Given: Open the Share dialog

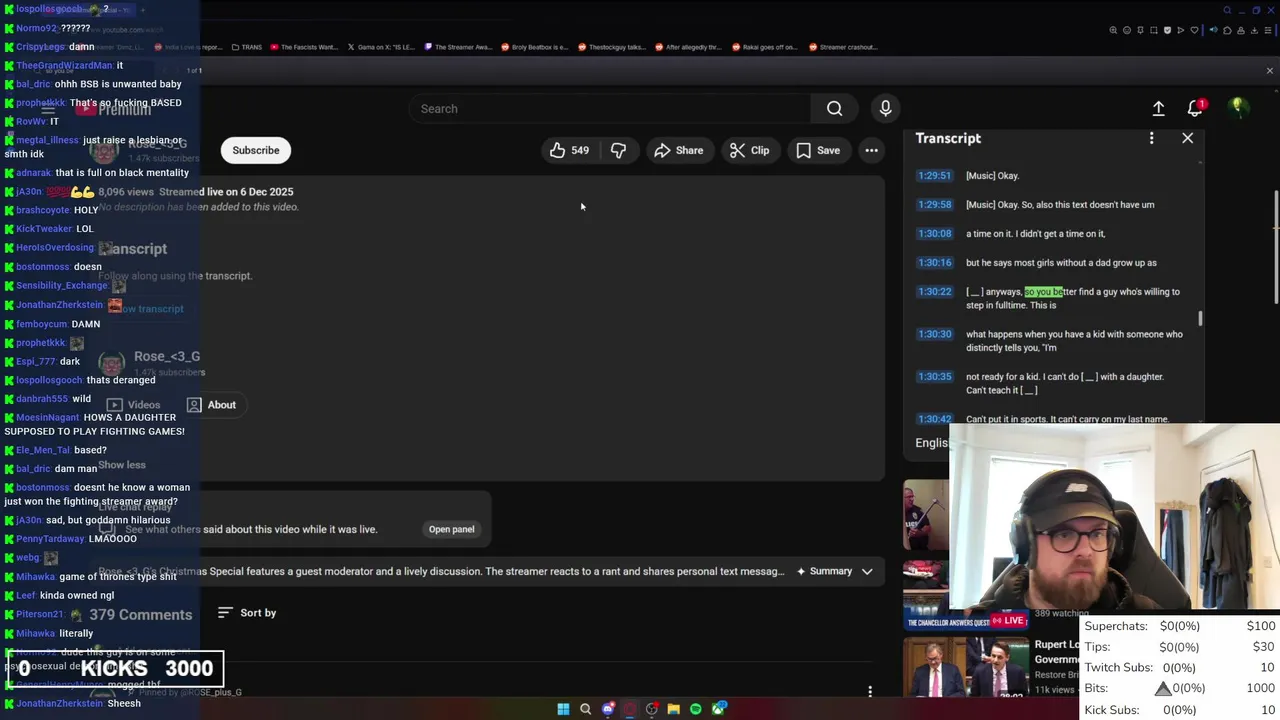Looking at the screenshot, I should 678,150.
